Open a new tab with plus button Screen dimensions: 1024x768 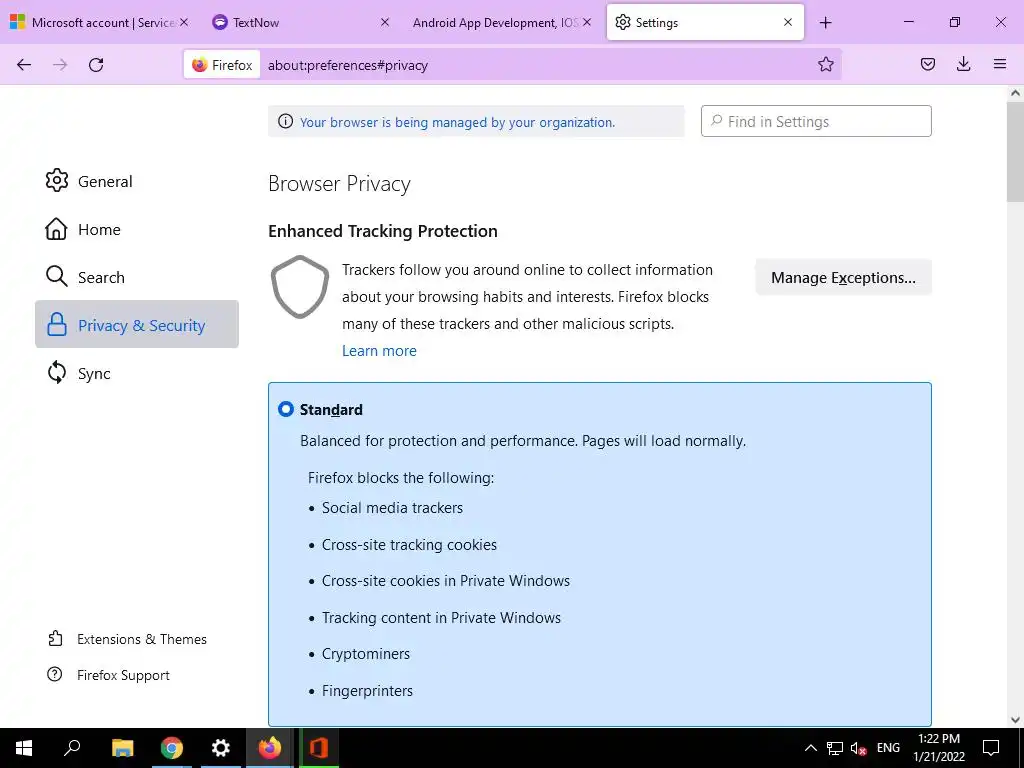[825, 22]
